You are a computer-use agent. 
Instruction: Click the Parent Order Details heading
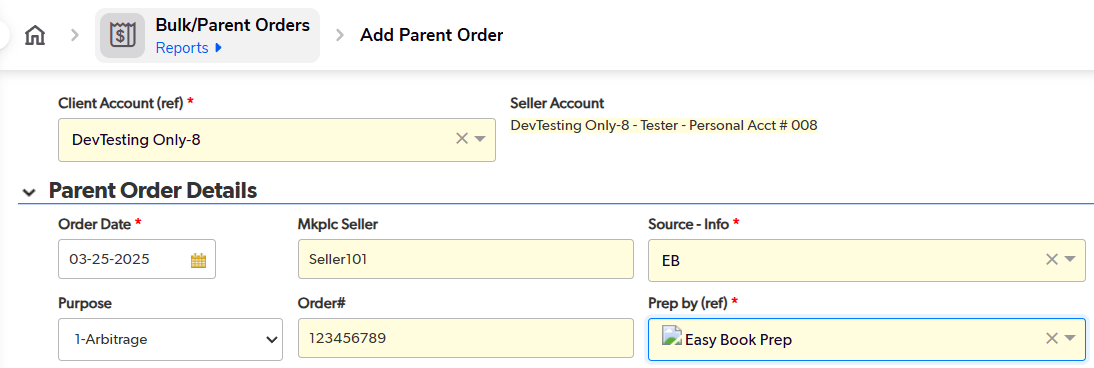[x=153, y=191]
